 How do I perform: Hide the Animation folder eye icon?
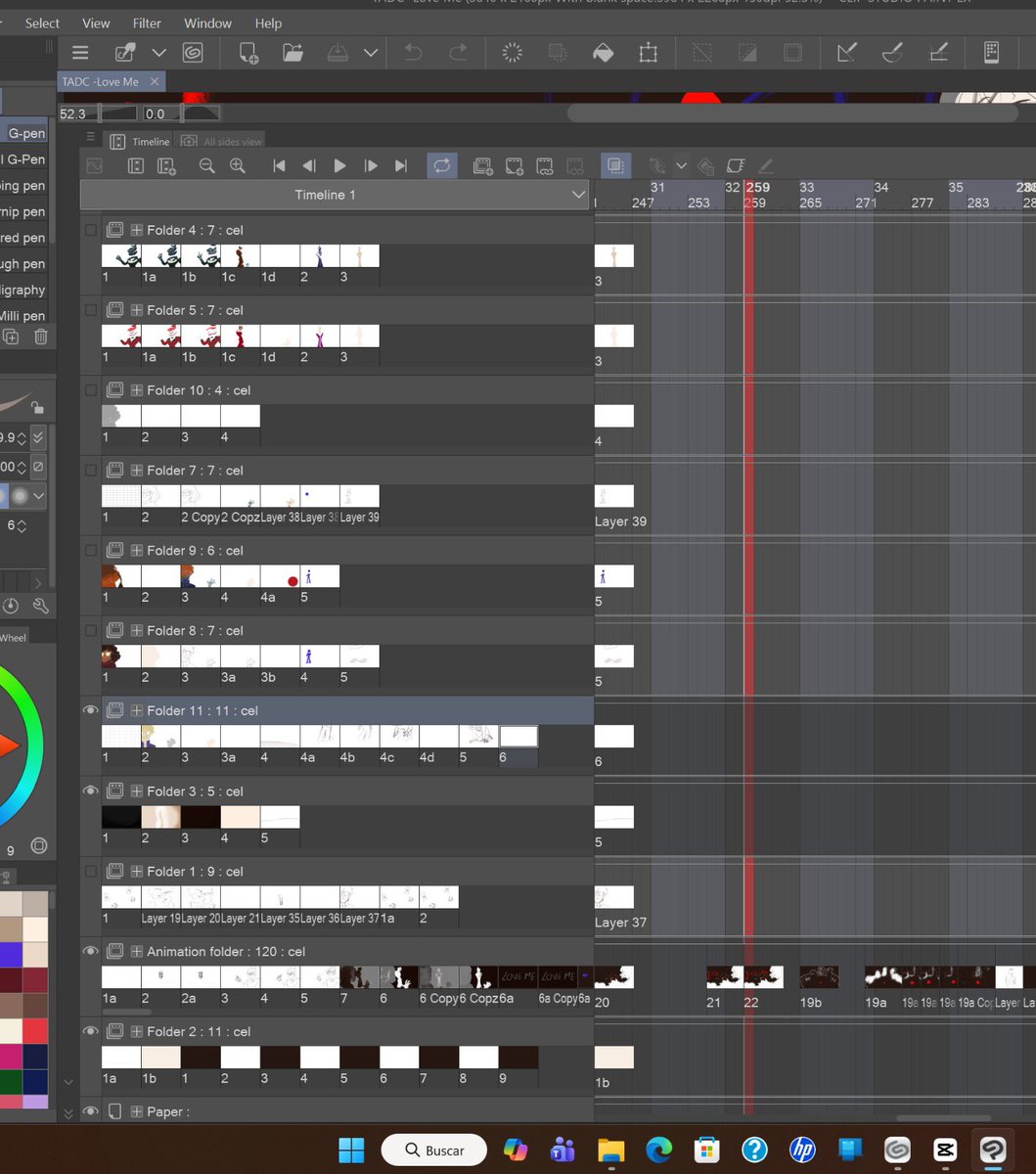91,951
